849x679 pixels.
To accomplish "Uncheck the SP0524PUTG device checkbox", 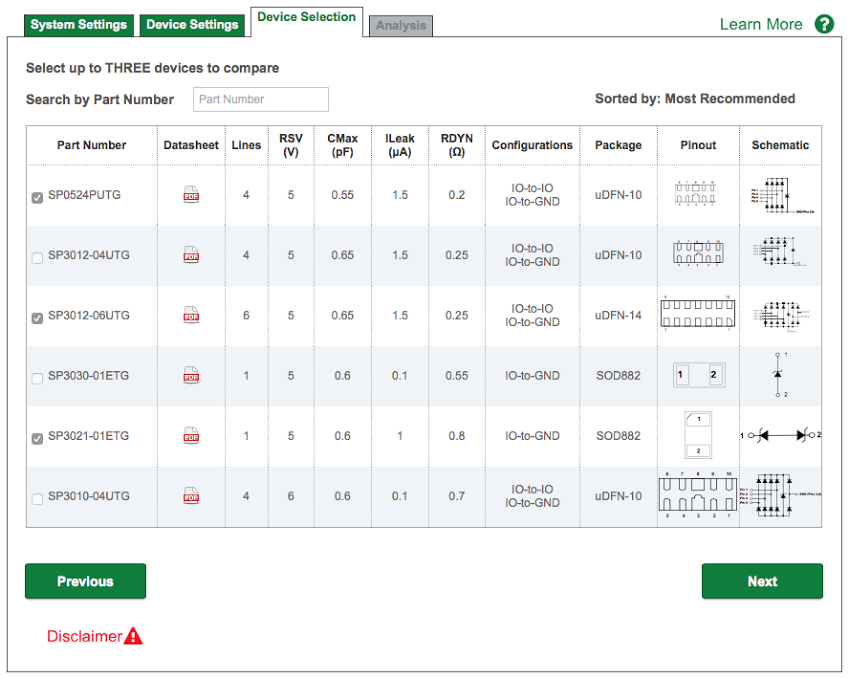I will coord(38,198).
